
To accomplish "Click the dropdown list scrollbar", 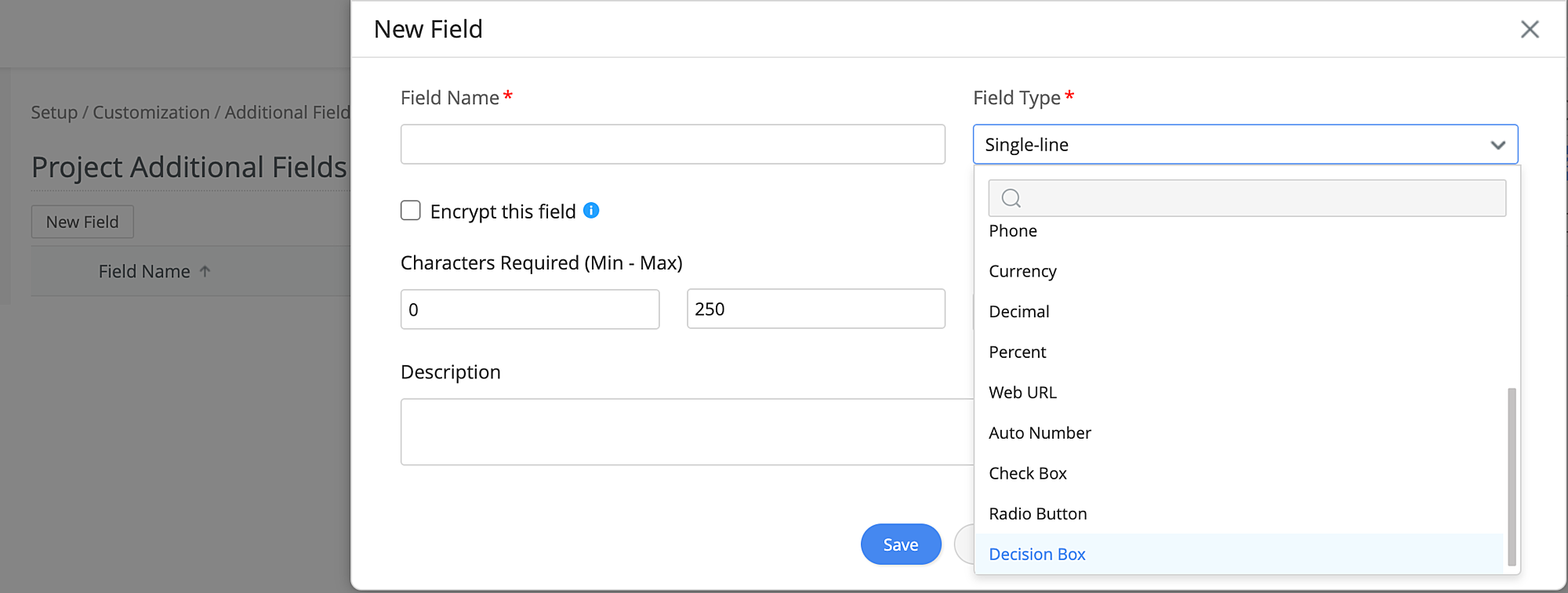I will point(1512,475).
